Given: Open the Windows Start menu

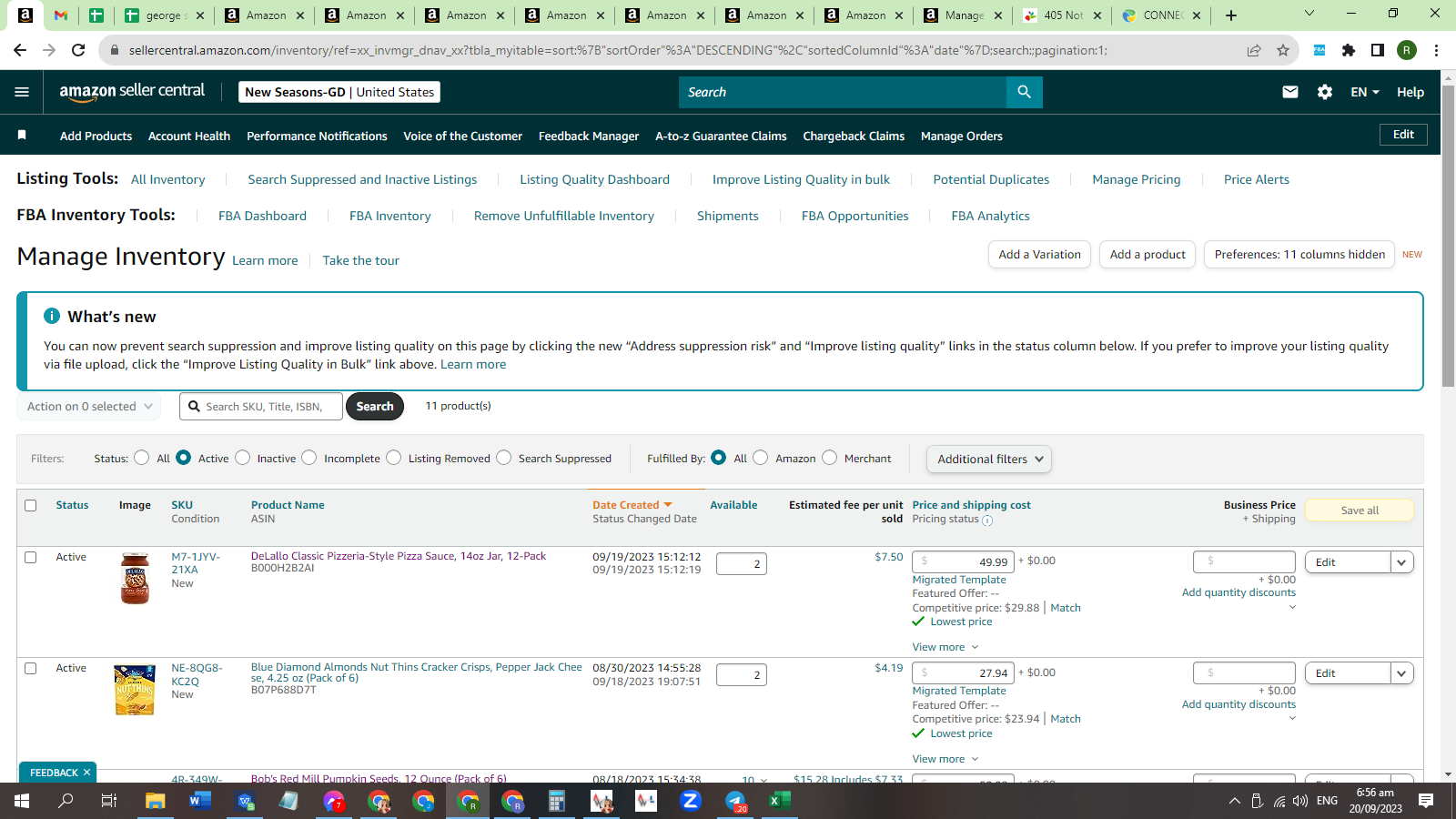Looking at the screenshot, I should [x=22, y=801].
